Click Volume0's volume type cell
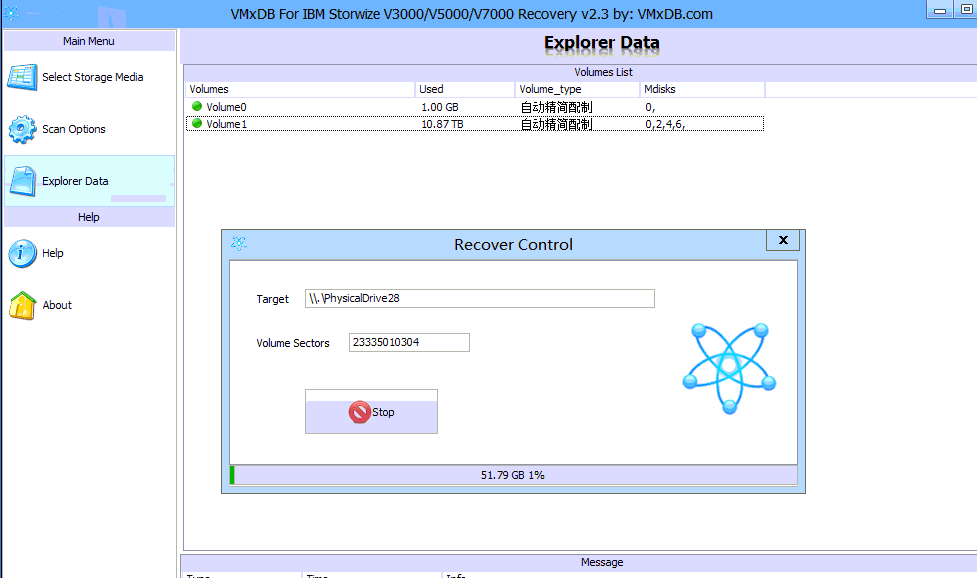Image resolution: width=977 pixels, height=578 pixels. [x=556, y=107]
